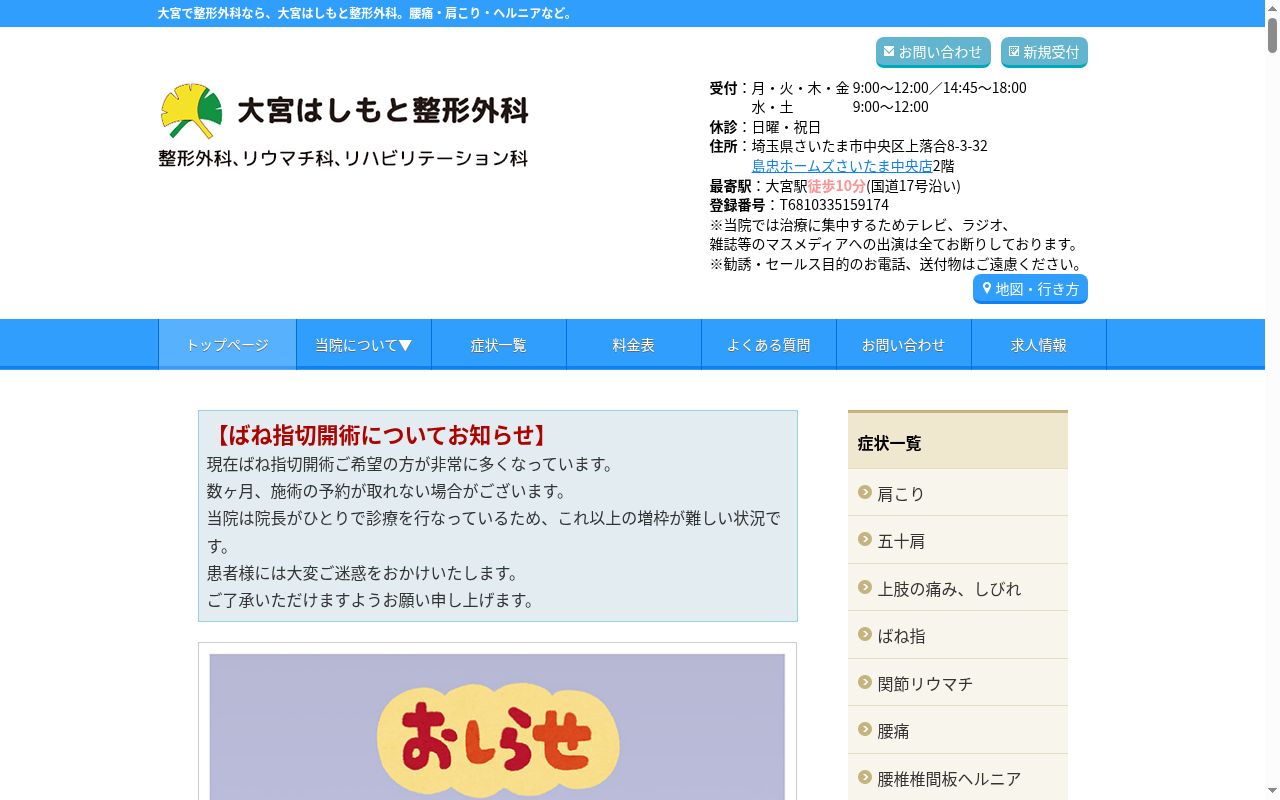Expand the 当院について dropdown menu
1280x800 pixels.
[x=364, y=345]
